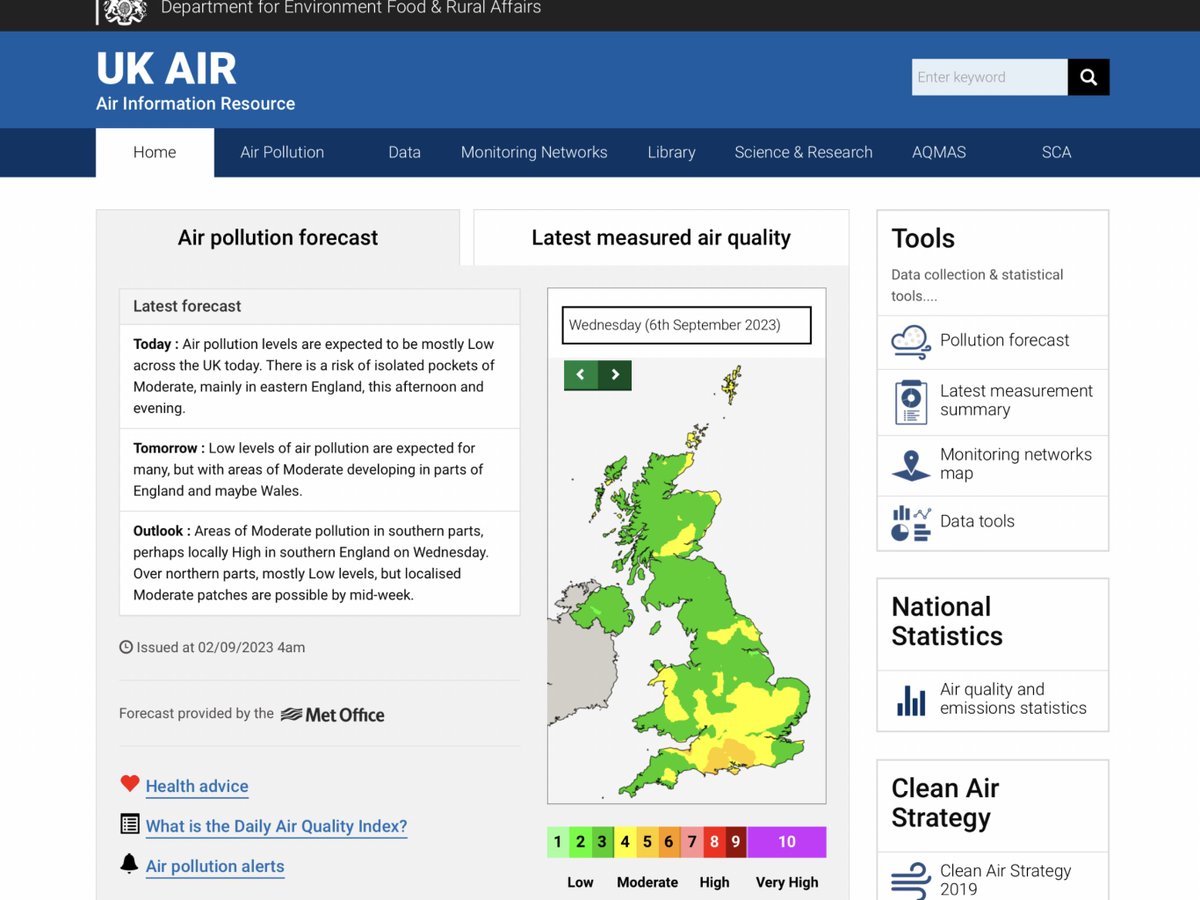Click index band 10 purple swatch
Image resolution: width=1200 pixels, height=900 pixels.
[787, 842]
